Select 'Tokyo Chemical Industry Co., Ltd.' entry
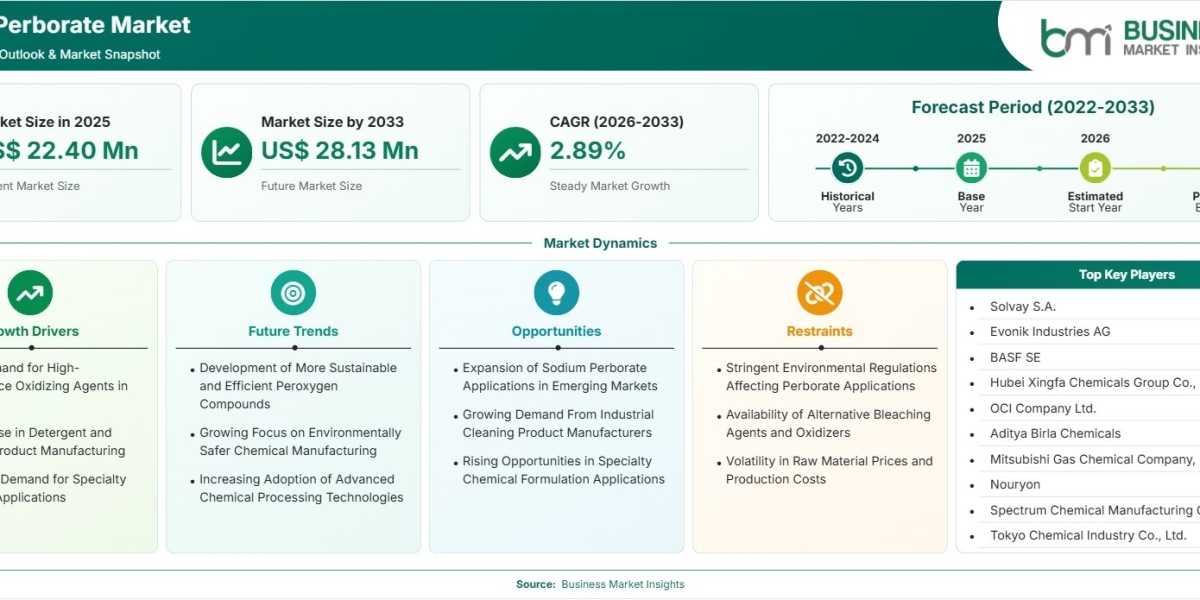The height and width of the screenshot is (600, 1200). pyautogui.click(x=1088, y=535)
